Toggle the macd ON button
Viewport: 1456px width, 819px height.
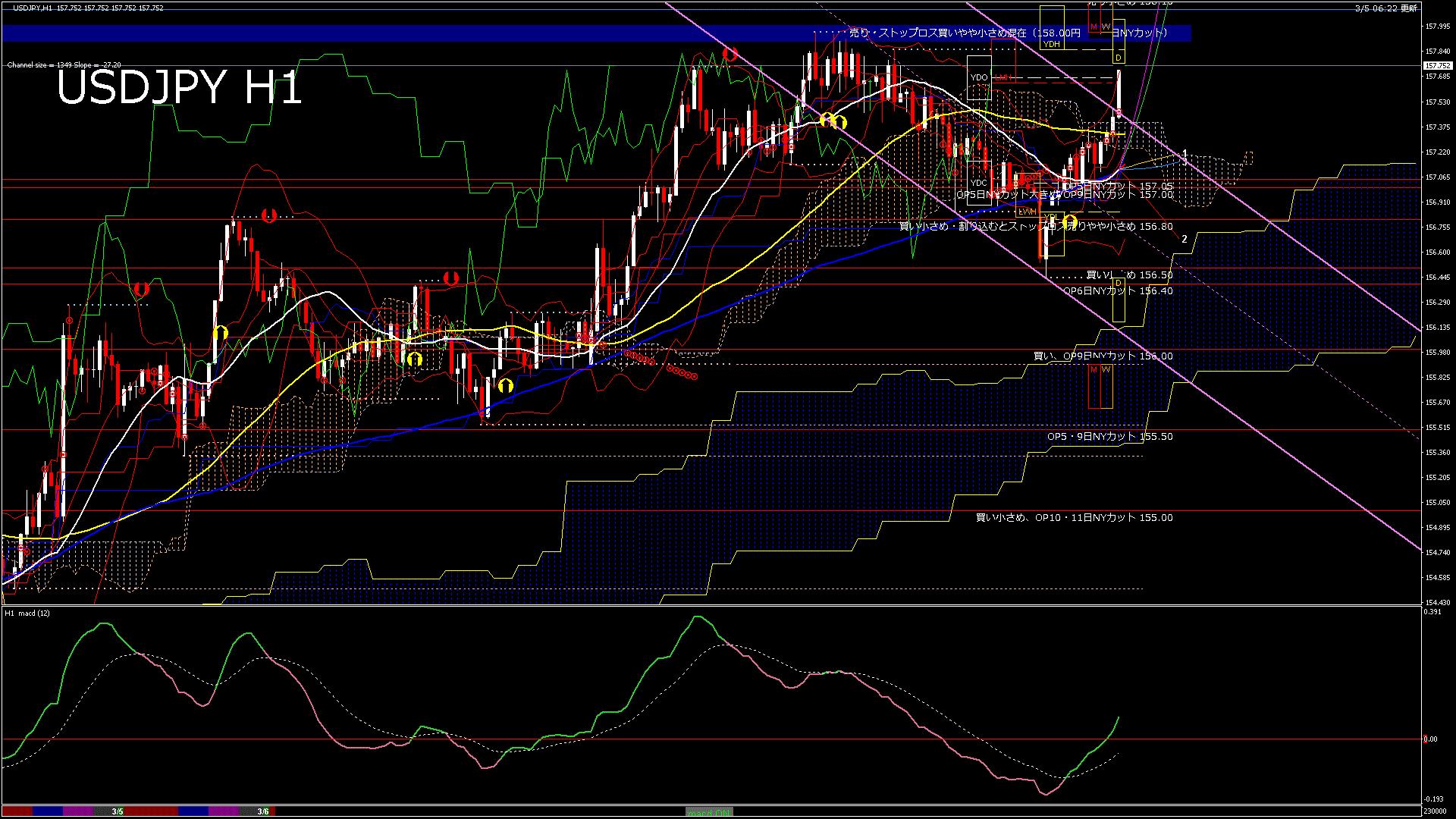click(710, 812)
